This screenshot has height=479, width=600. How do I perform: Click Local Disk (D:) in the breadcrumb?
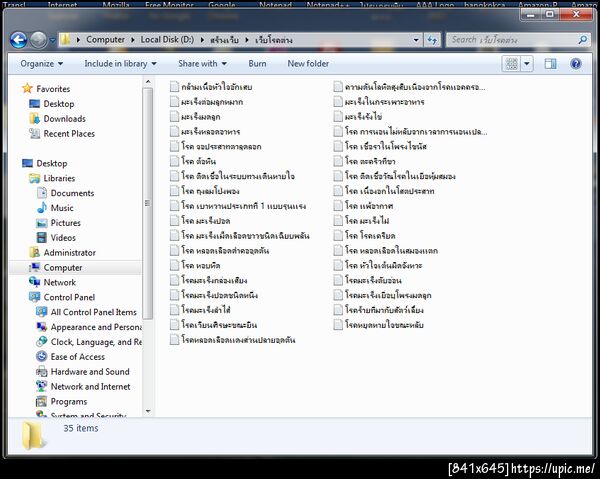tap(167, 39)
